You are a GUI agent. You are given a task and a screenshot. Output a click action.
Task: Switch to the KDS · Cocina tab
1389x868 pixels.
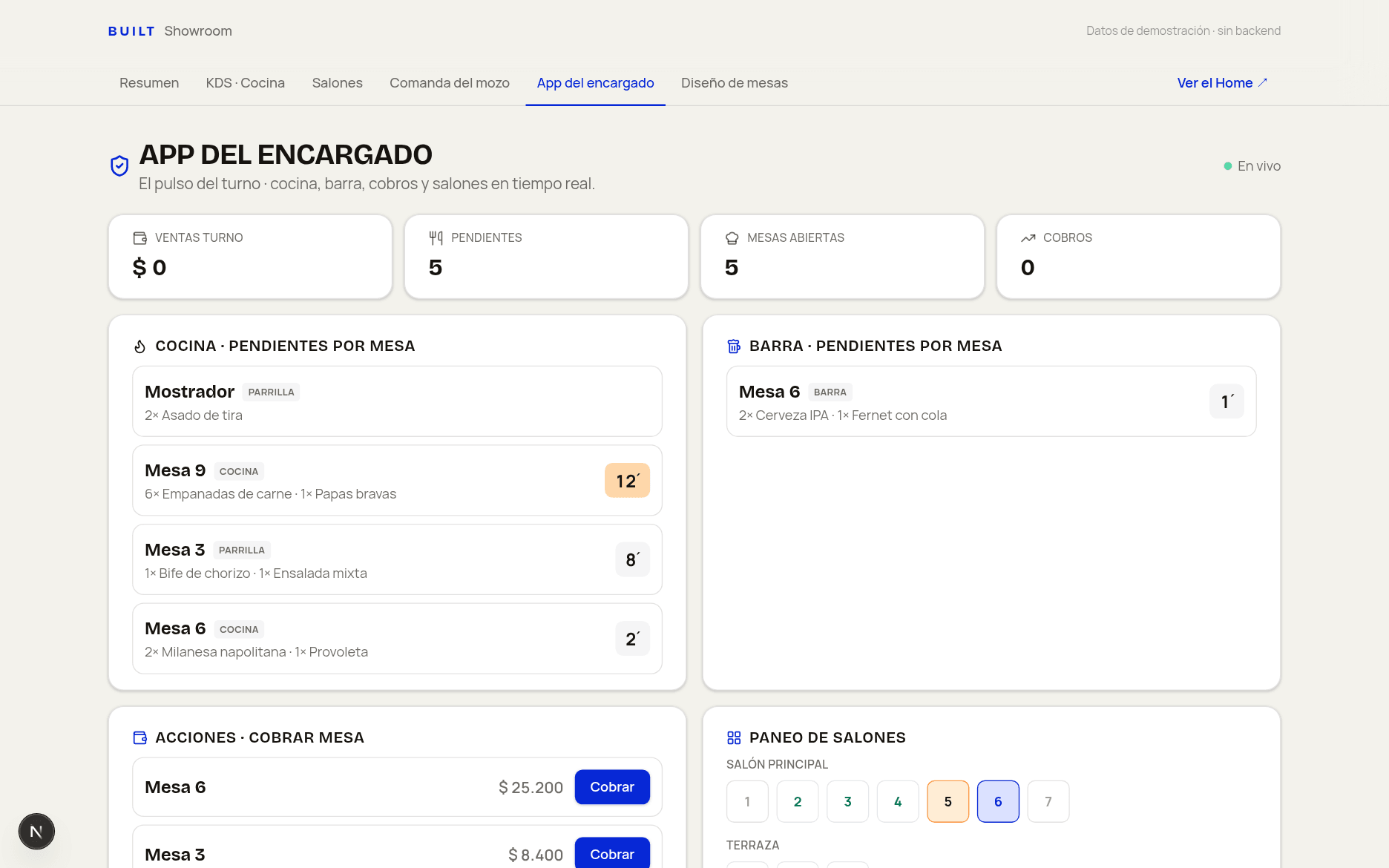(x=246, y=83)
